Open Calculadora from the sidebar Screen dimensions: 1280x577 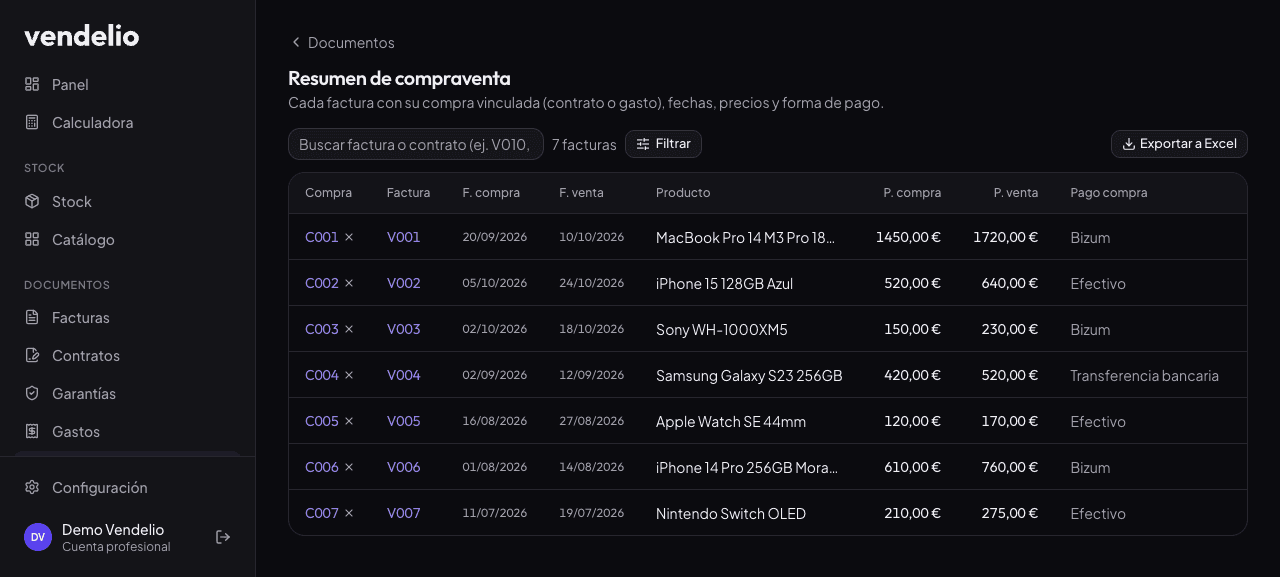tap(128, 122)
